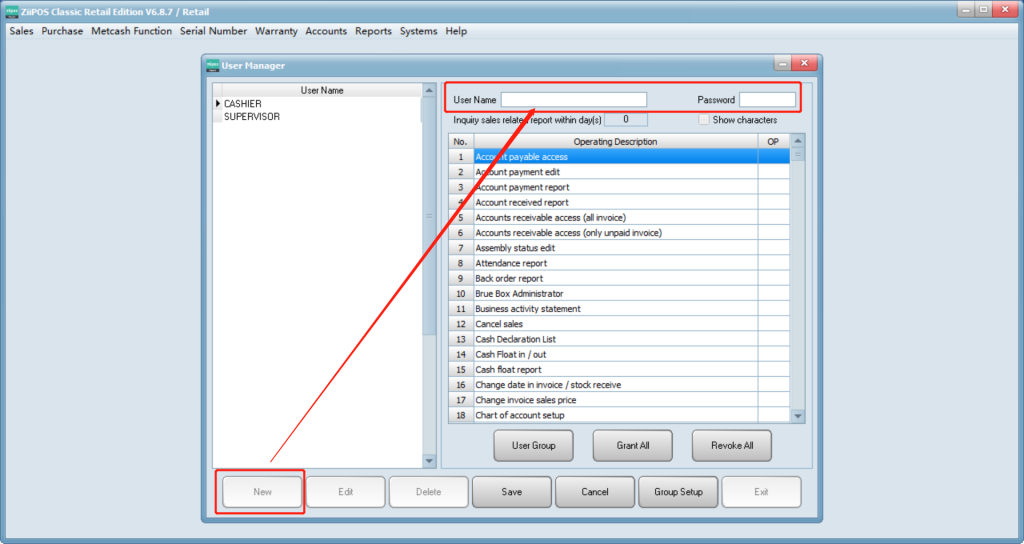1024x544 pixels.
Task: Enable the Show characters checkbox
Action: (x=704, y=120)
